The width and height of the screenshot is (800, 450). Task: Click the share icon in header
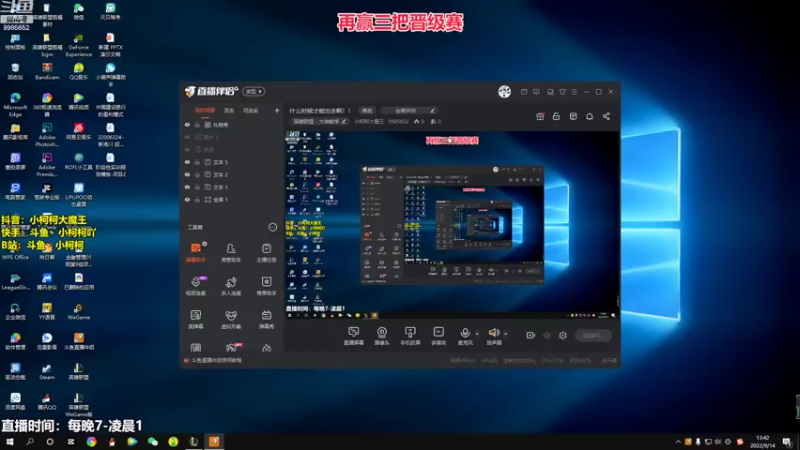click(606, 116)
